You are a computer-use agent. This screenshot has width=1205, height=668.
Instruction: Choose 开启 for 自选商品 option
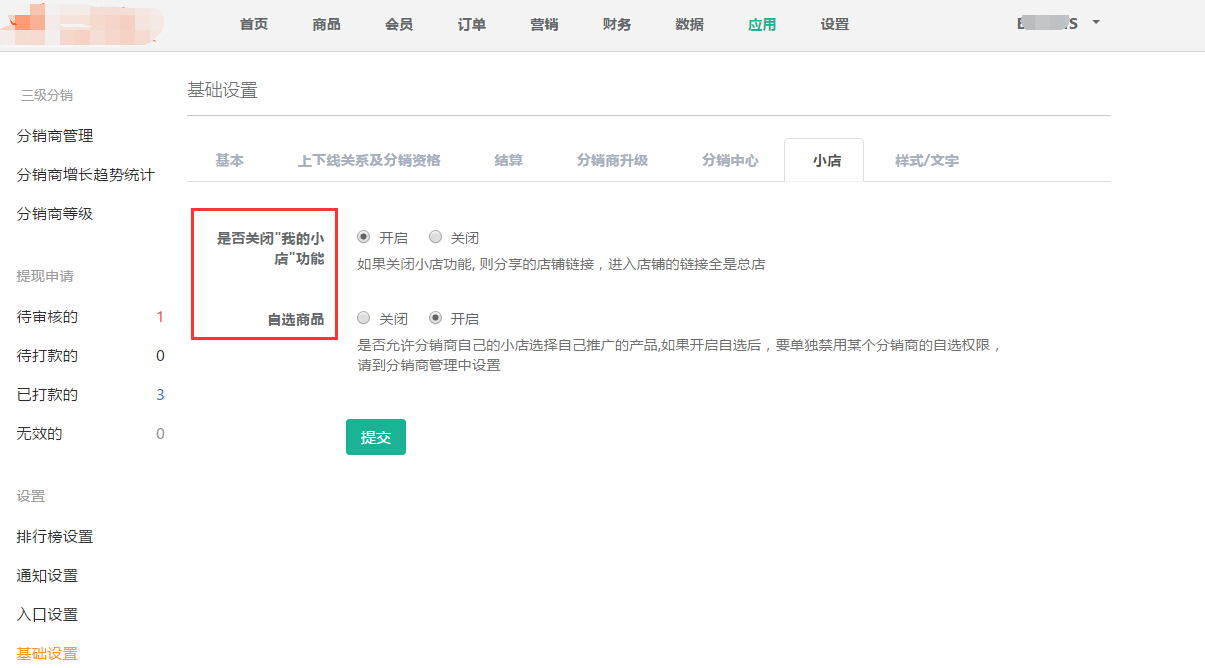[435, 319]
